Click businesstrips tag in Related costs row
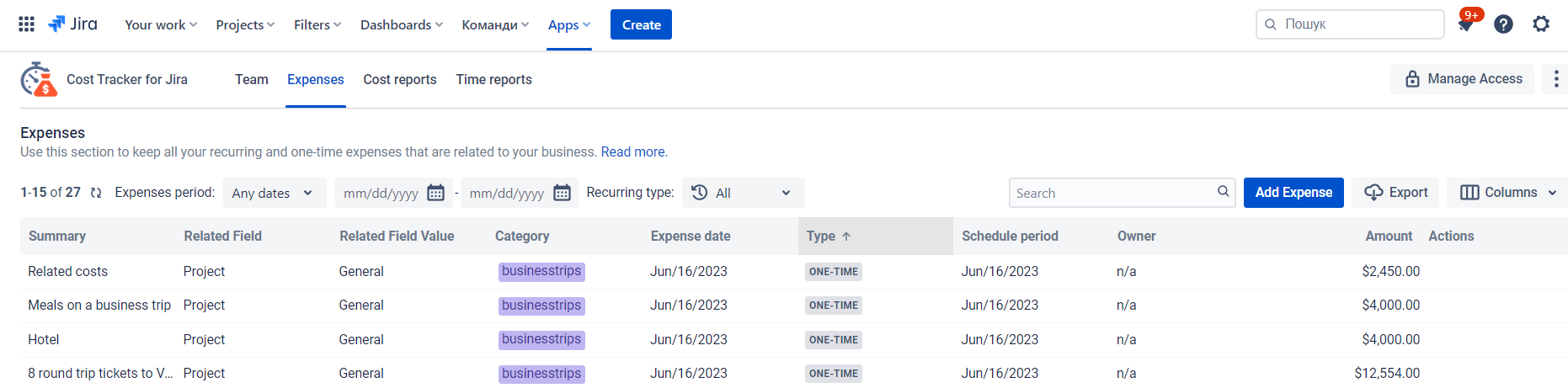The image size is (1568, 388). point(541,272)
